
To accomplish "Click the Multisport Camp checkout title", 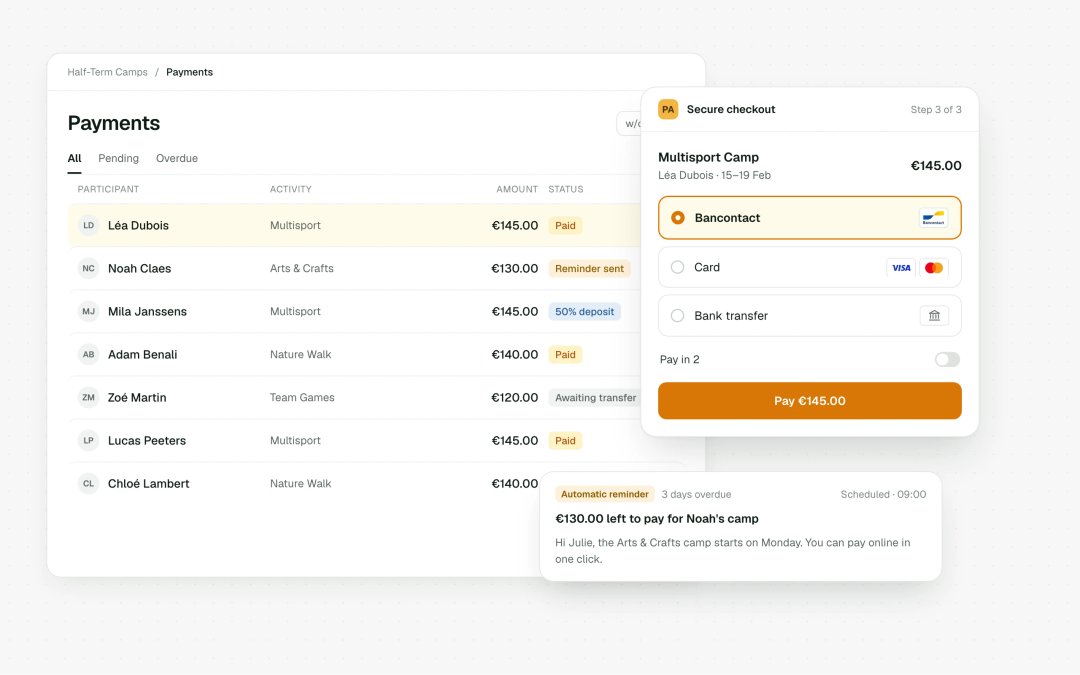I will (x=709, y=157).
